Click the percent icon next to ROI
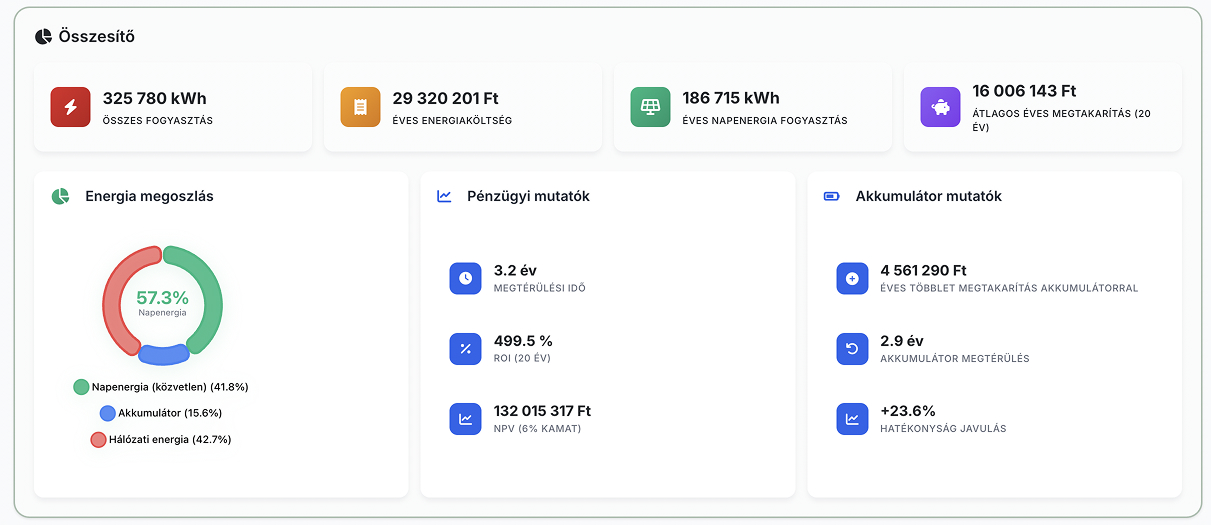This screenshot has height=525, width=1211. coord(465,348)
